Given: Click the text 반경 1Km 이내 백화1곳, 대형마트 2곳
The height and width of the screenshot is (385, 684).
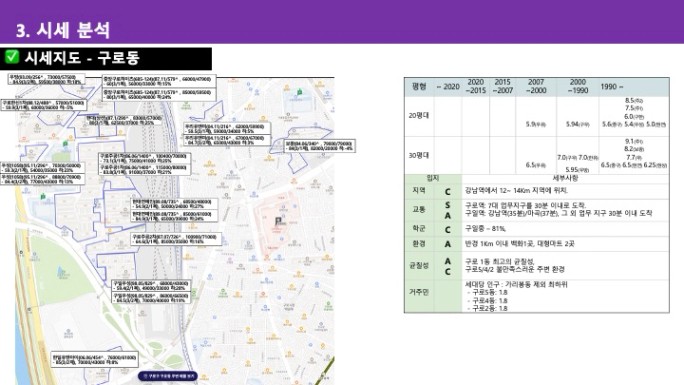Looking at the screenshot, I should click(x=520, y=244).
